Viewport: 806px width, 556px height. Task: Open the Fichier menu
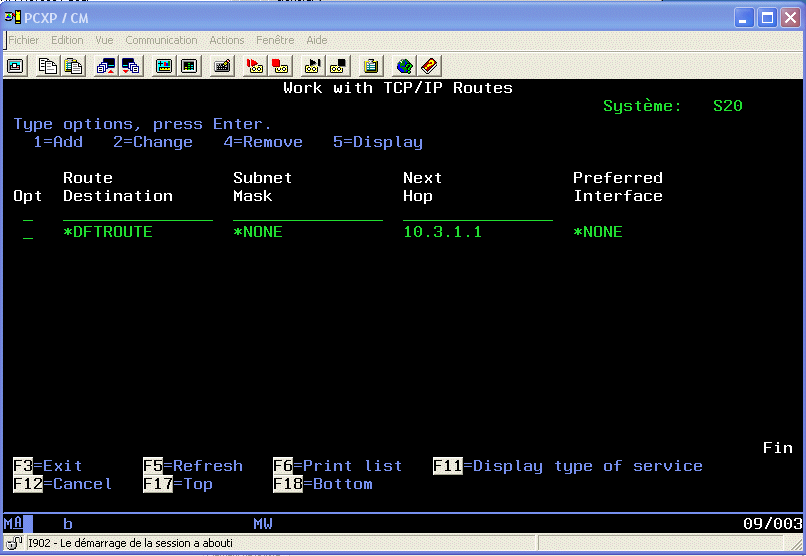24,40
